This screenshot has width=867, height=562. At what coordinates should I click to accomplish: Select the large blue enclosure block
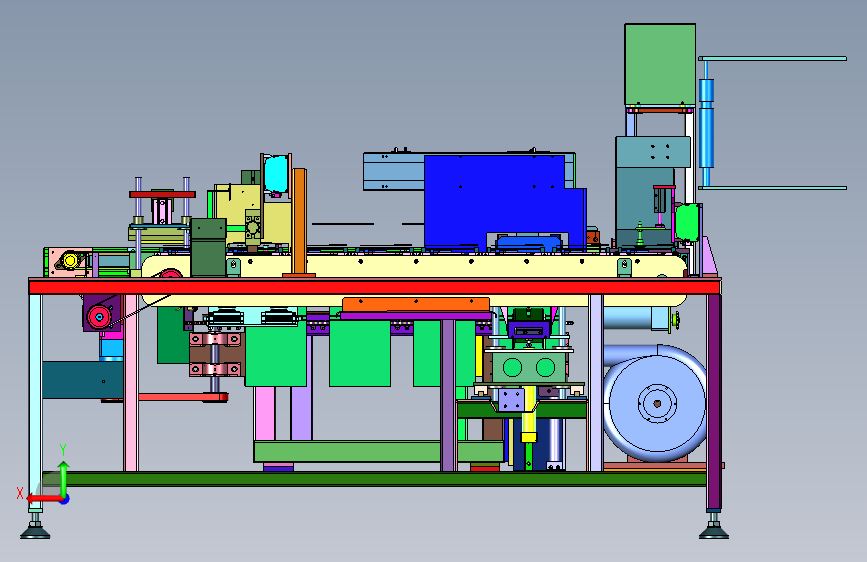click(x=504, y=202)
